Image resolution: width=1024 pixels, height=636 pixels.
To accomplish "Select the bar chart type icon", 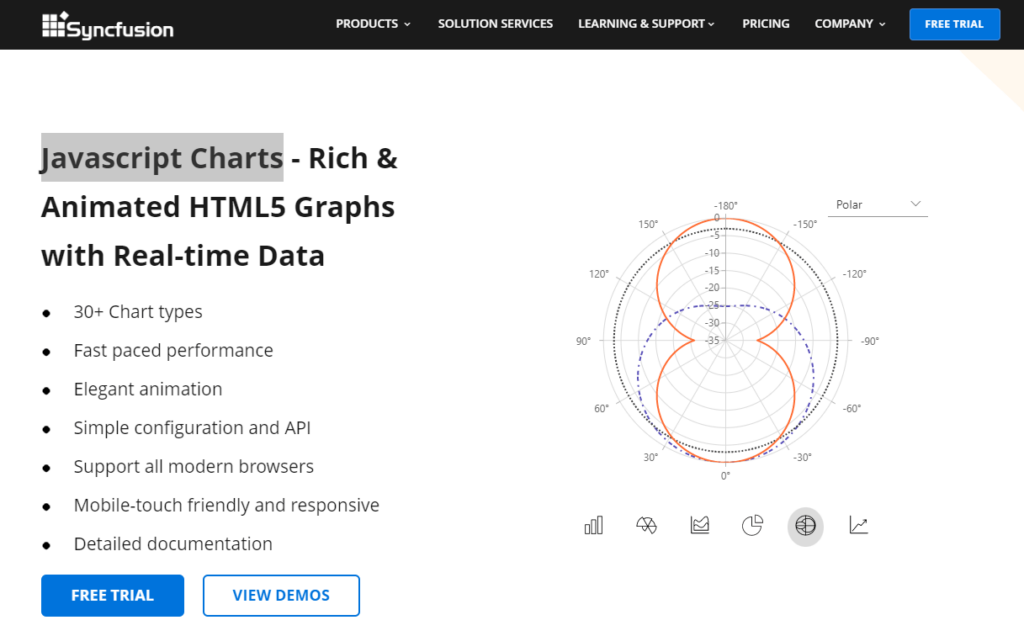I will (594, 525).
